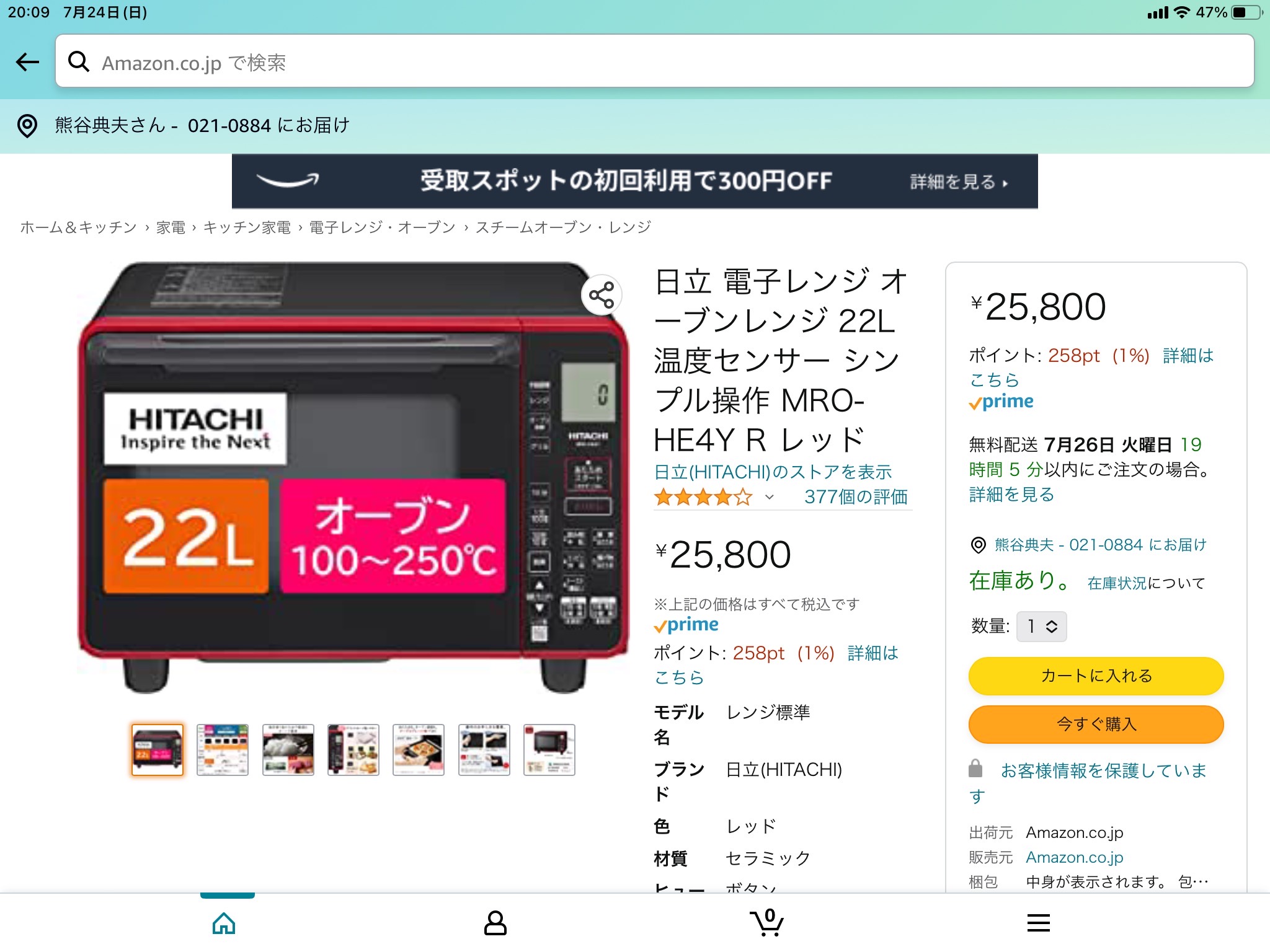This screenshot has width=1270, height=952.
Task: Open the shopping cart tab
Action: (x=767, y=923)
